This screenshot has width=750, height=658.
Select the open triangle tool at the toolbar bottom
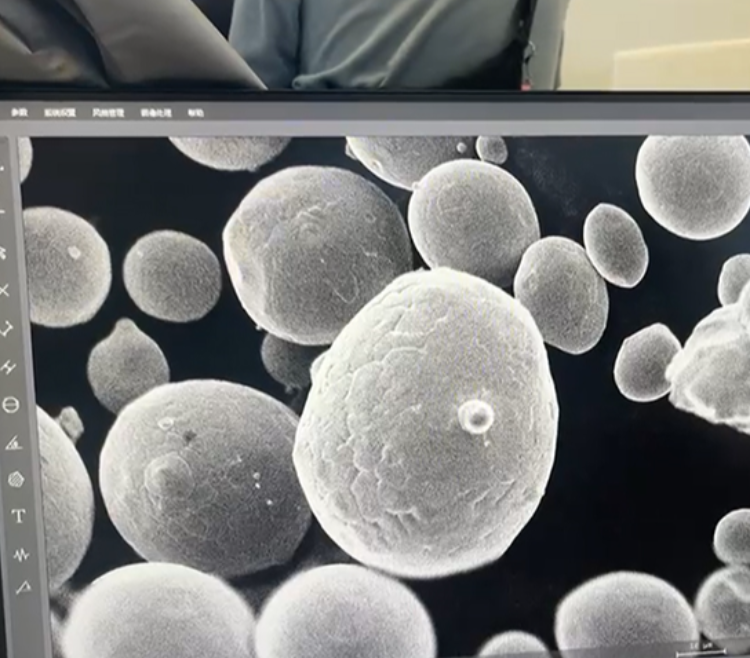pos(23,587)
